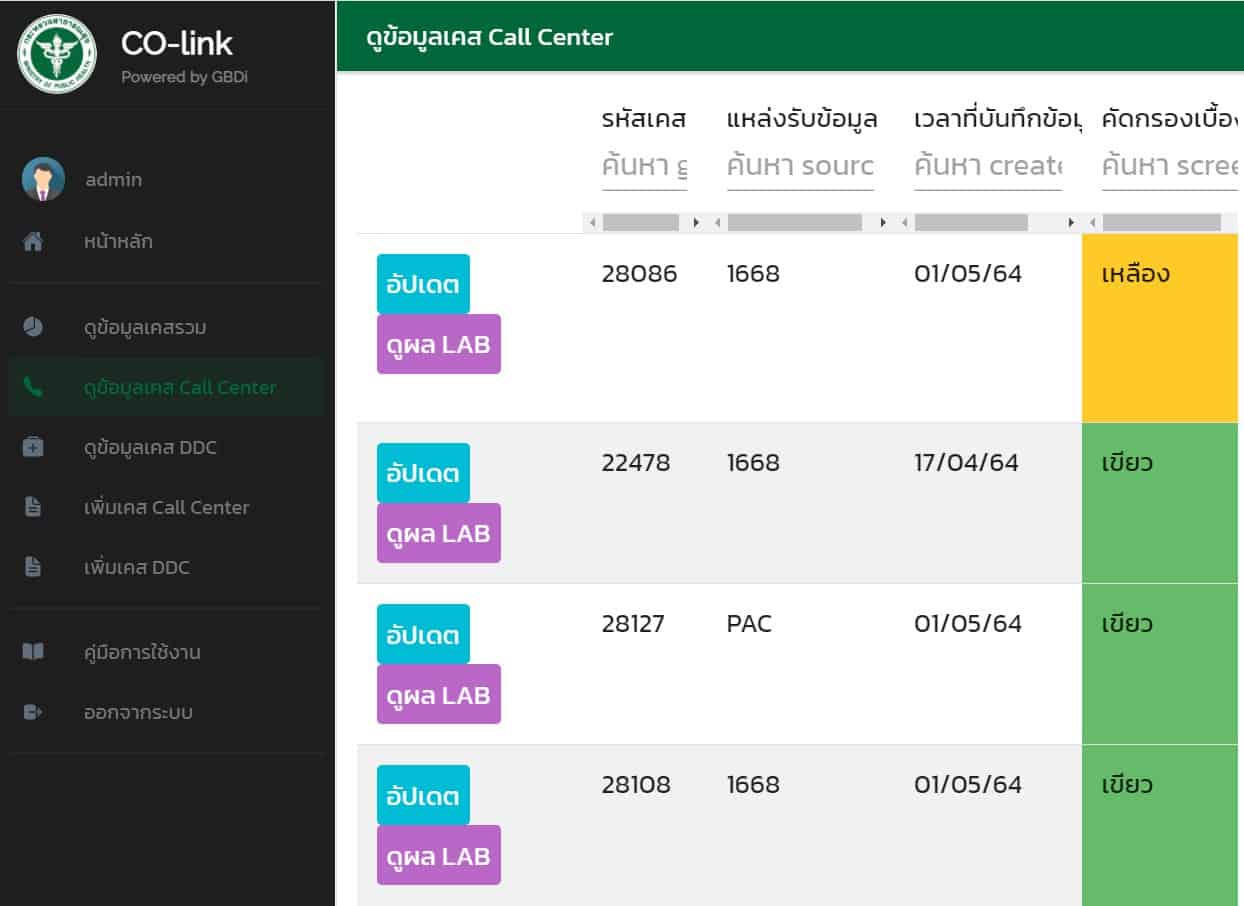Click the yellow เหลือง screening cell
Screen dimensions: 1244x906
1160,328
